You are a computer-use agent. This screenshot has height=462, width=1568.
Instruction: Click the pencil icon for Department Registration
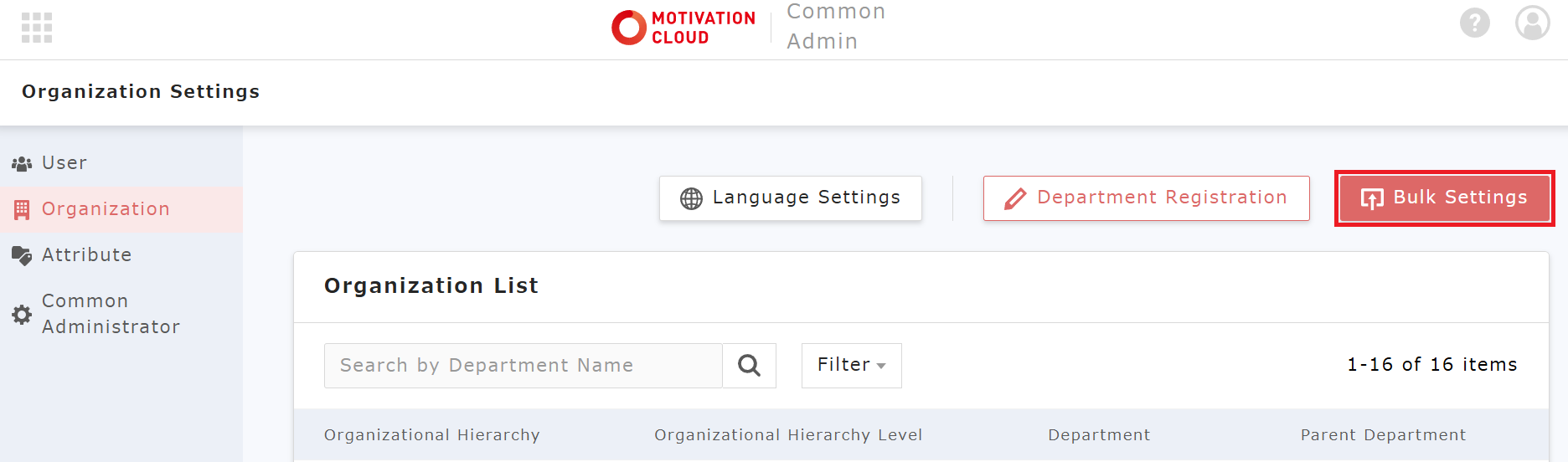(x=1015, y=198)
